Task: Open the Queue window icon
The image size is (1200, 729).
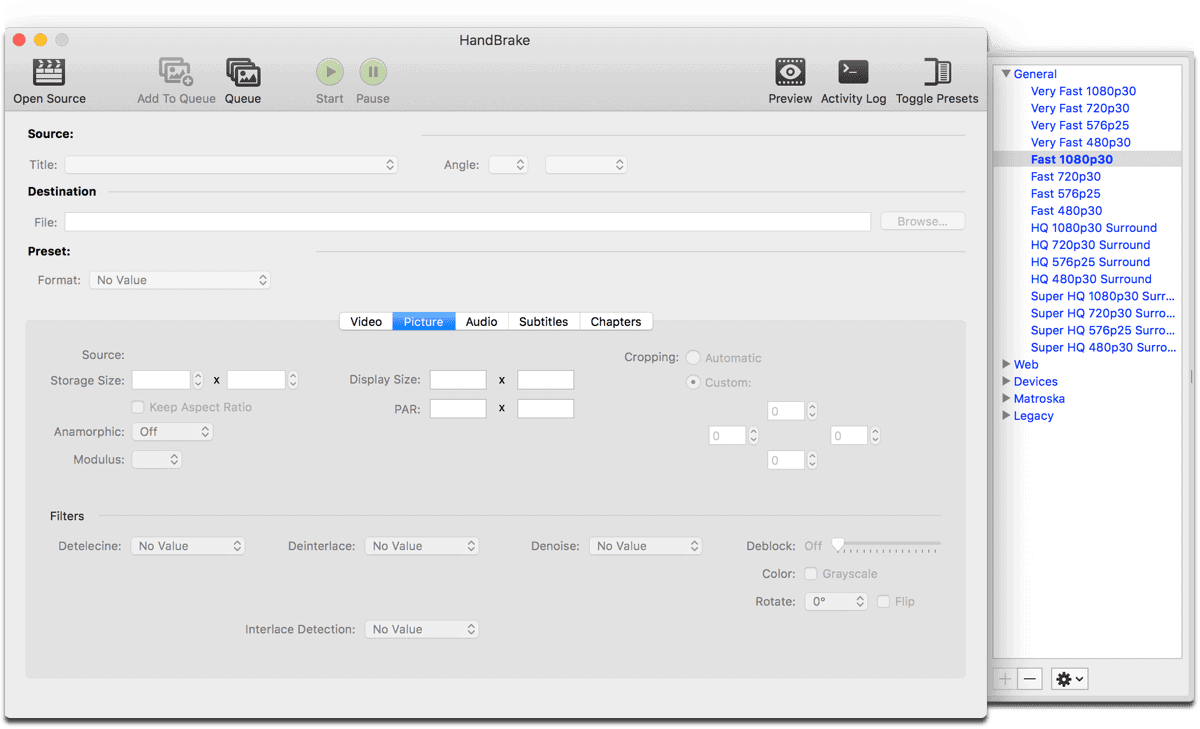Action: pyautogui.click(x=243, y=72)
